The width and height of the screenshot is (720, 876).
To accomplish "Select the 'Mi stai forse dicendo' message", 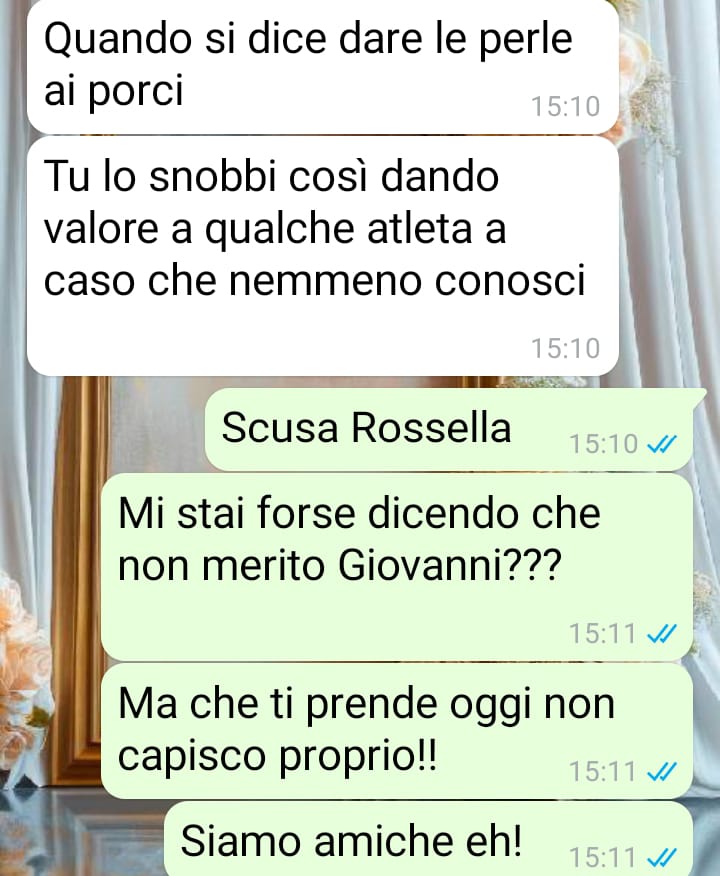I will tap(397, 567).
